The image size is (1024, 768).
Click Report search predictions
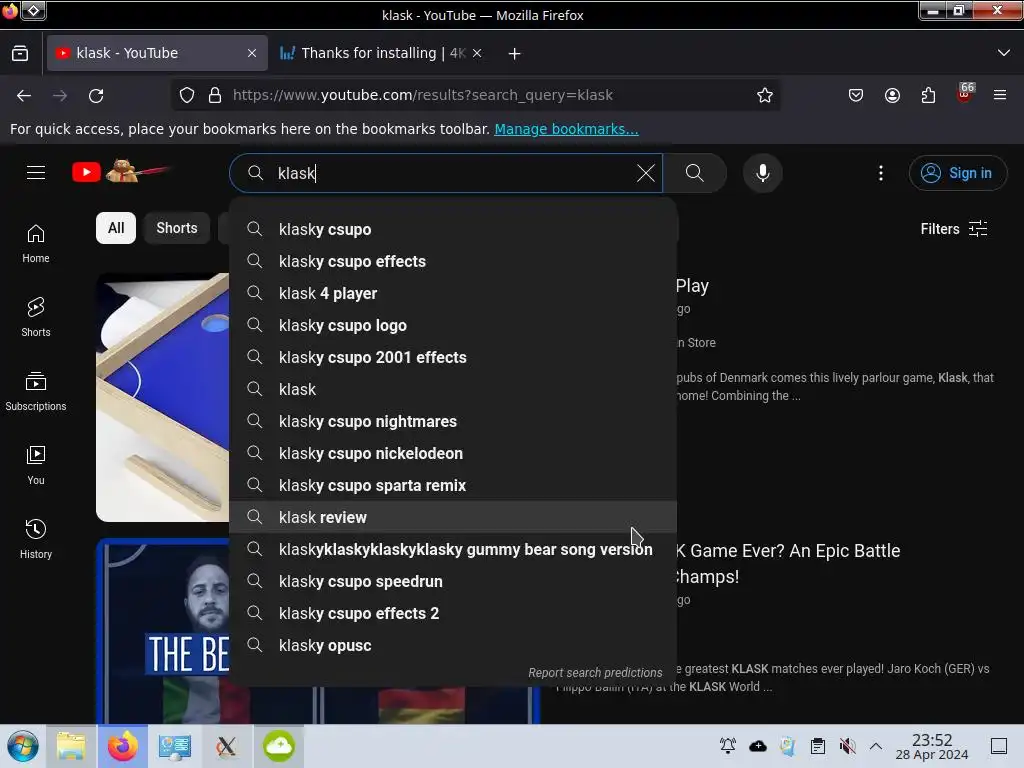pos(595,673)
